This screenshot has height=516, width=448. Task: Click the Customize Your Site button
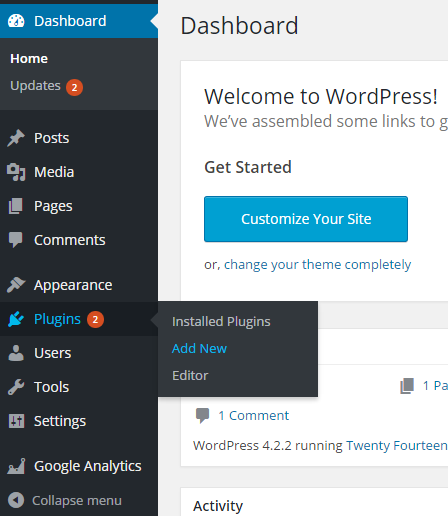click(x=306, y=219)
